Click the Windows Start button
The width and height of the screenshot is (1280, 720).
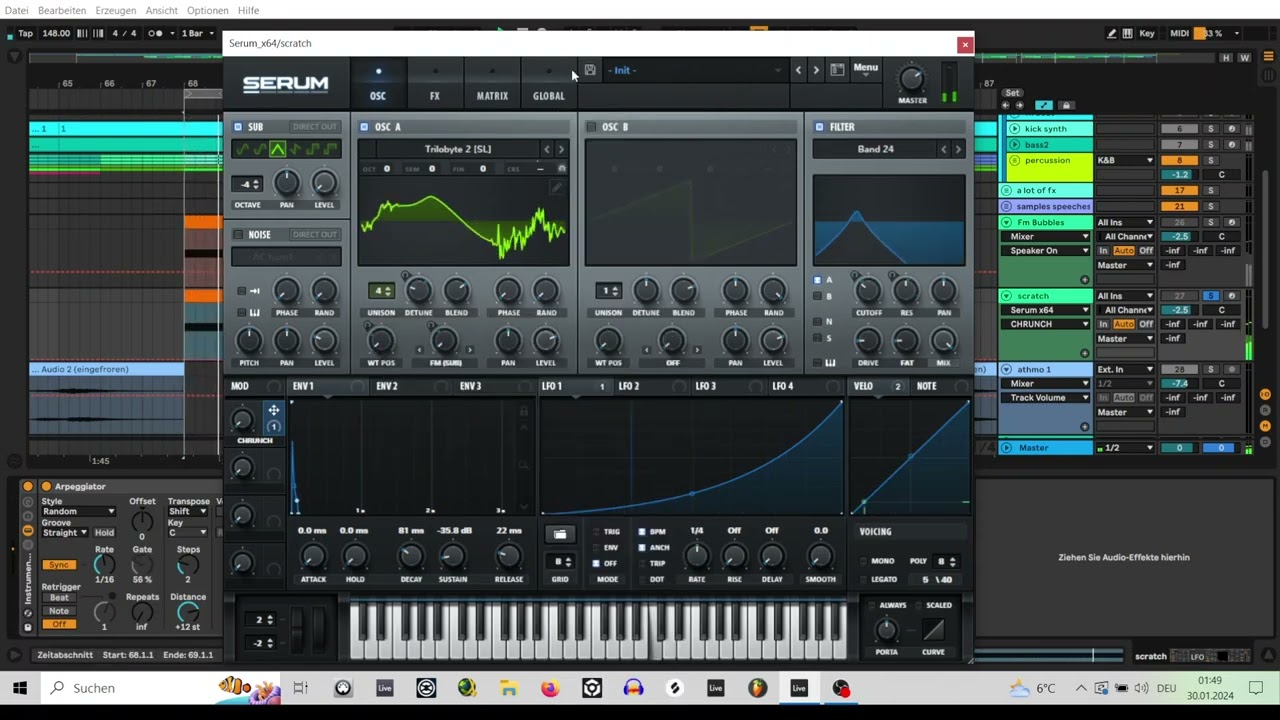click(19, 688)
